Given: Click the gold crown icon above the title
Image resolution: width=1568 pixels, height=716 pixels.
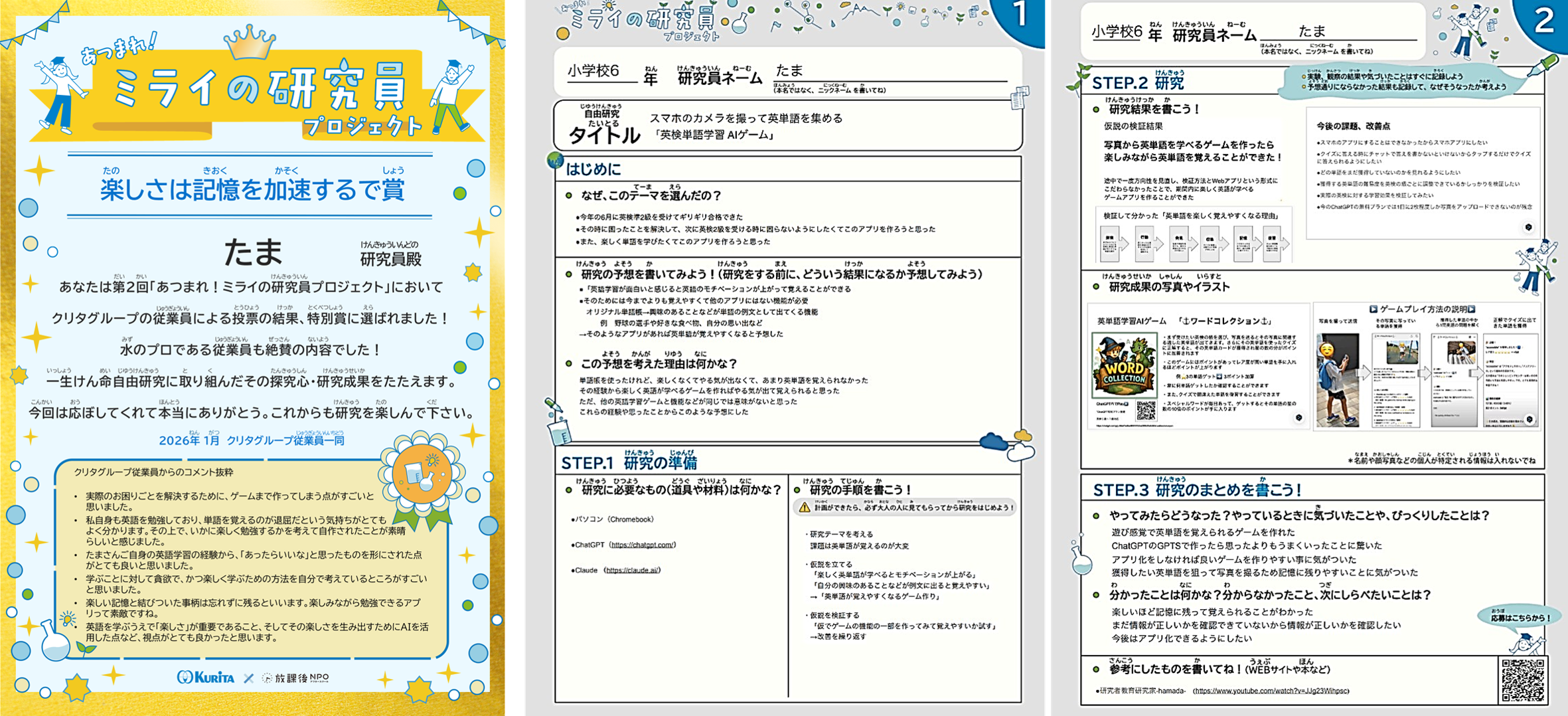Looking at the screenshot, I should click(250, 42).
